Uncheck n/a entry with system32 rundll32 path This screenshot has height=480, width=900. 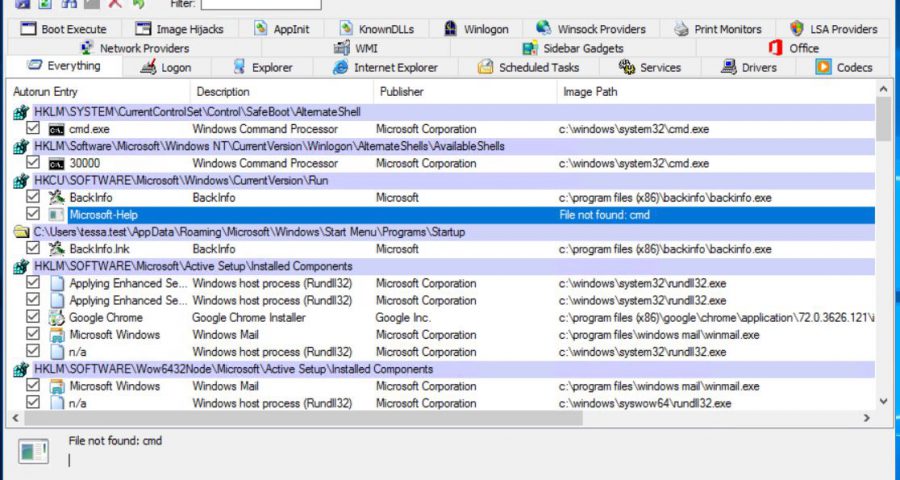[33, 351]
